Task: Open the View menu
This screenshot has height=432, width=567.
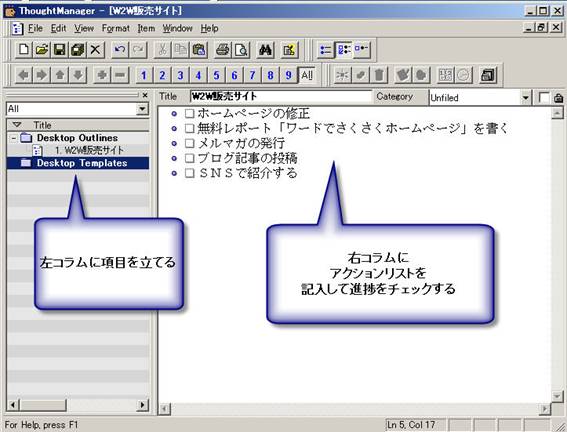Action: point(84,28)
